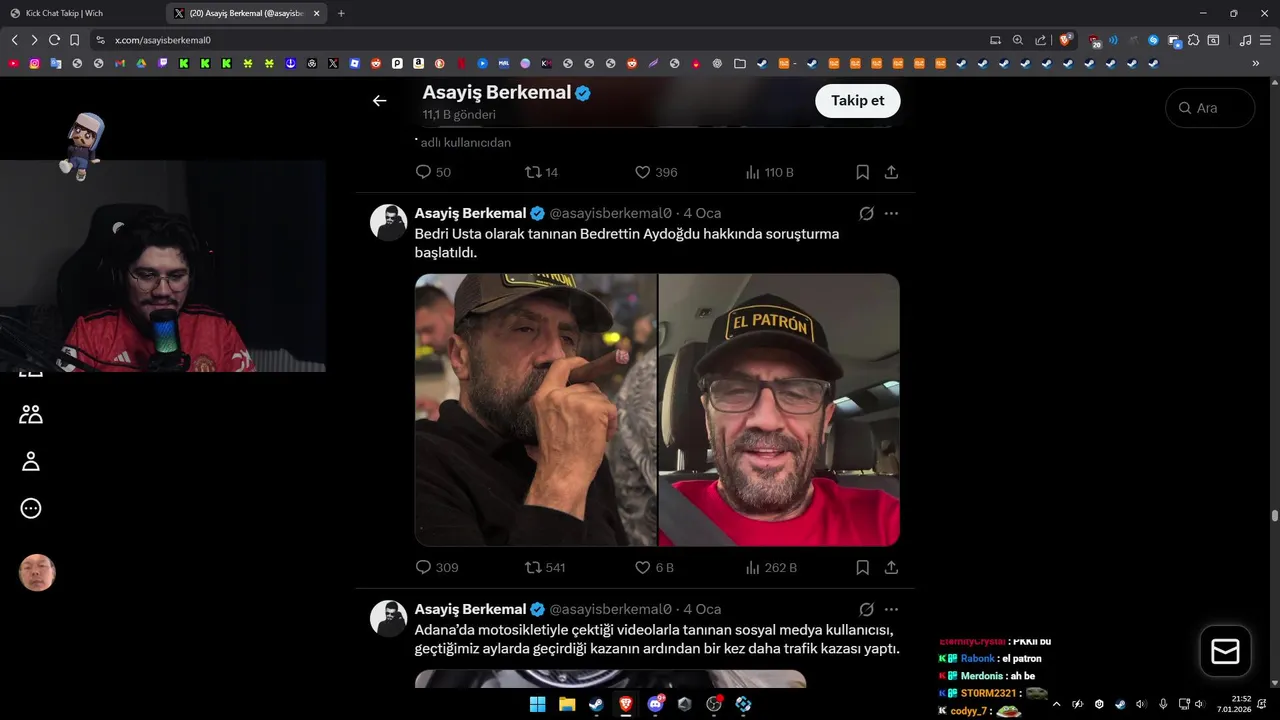Bookmark the Bedri Usta post
This screenshot has height=720, width=1280.
(862, 567)
